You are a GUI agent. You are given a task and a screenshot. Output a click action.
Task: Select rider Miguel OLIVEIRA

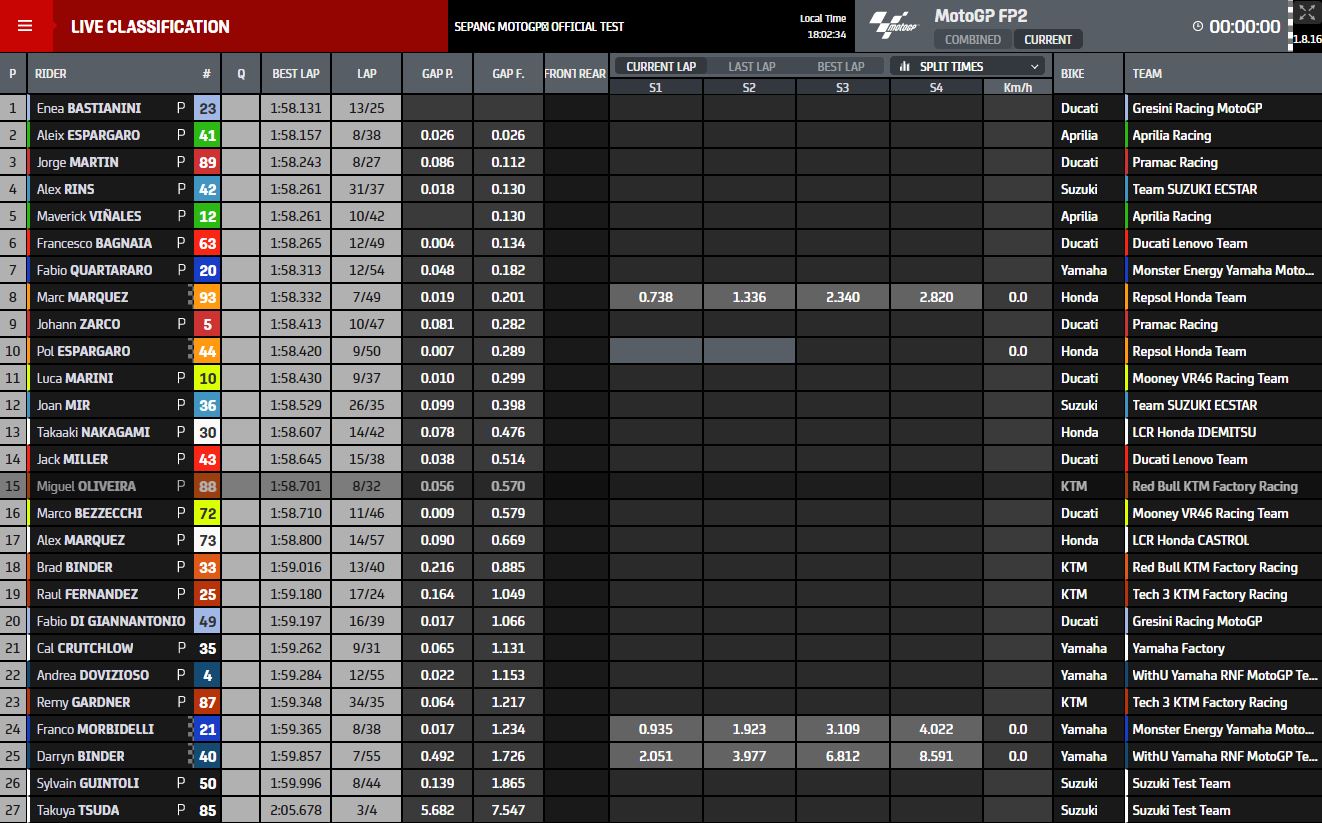point(86,486)
